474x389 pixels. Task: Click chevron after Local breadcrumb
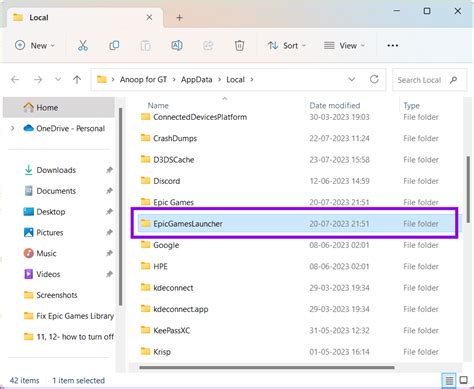coord(252,80)
